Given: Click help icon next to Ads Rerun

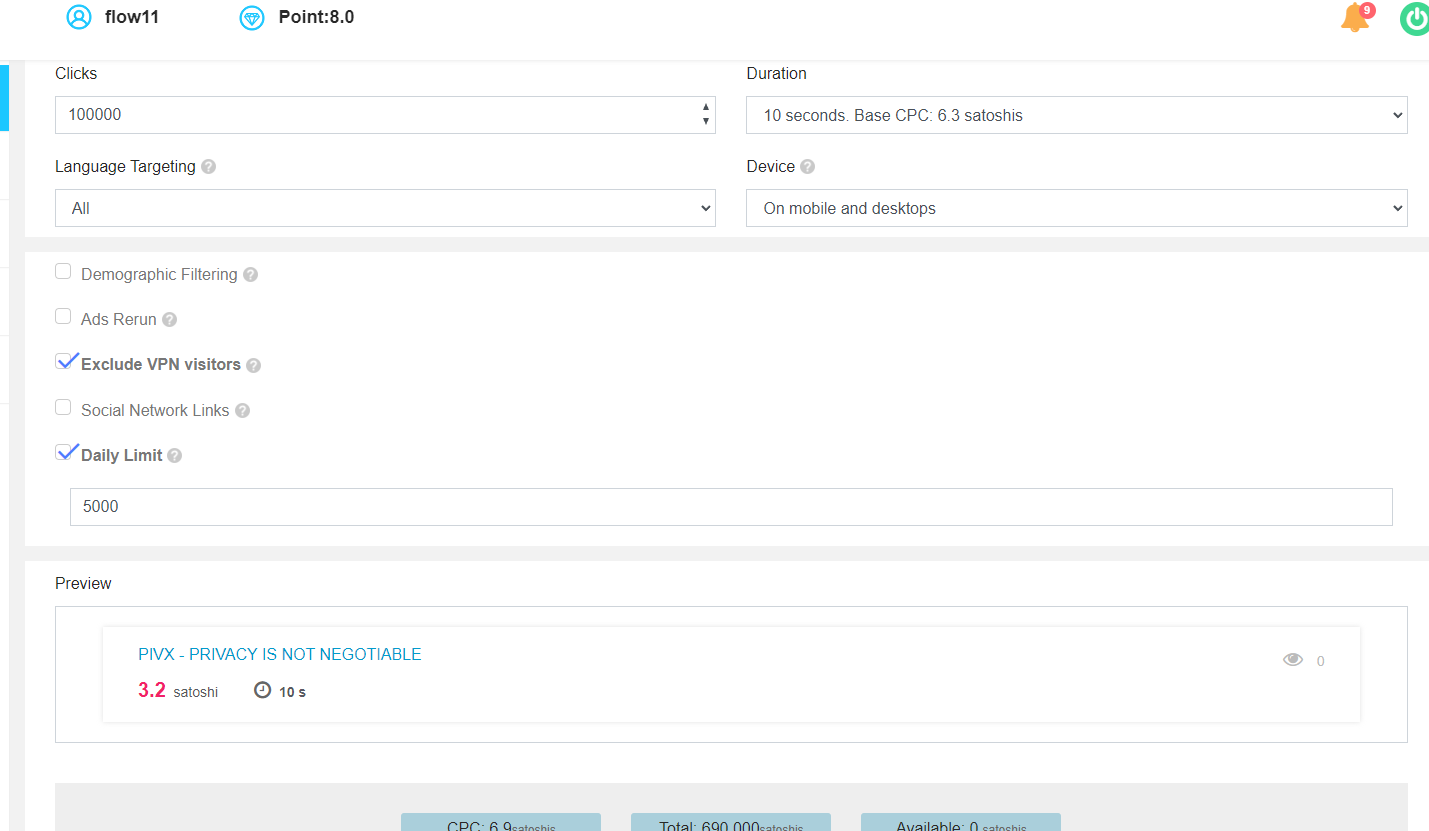Looking at the screenshot, I should [170, 320].
